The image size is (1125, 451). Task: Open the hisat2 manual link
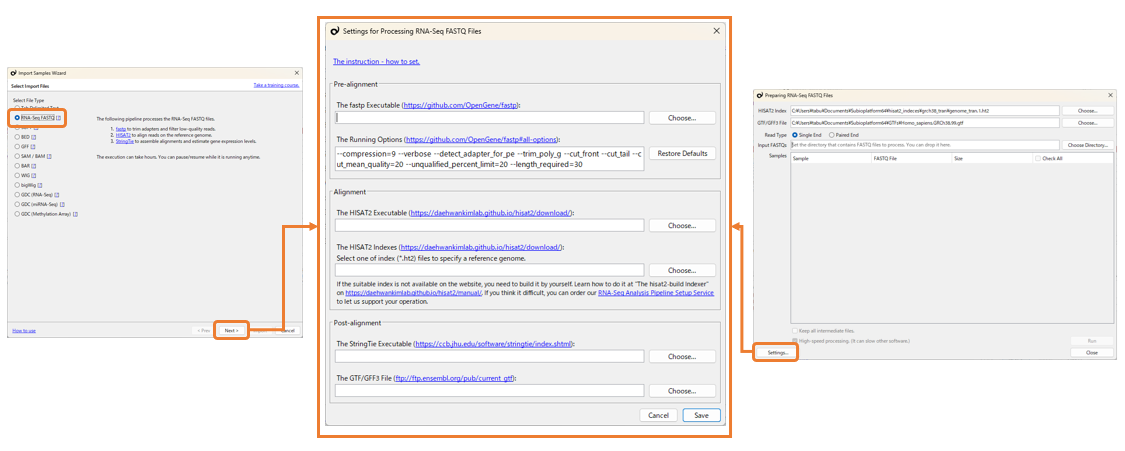(x=413, y=293)
